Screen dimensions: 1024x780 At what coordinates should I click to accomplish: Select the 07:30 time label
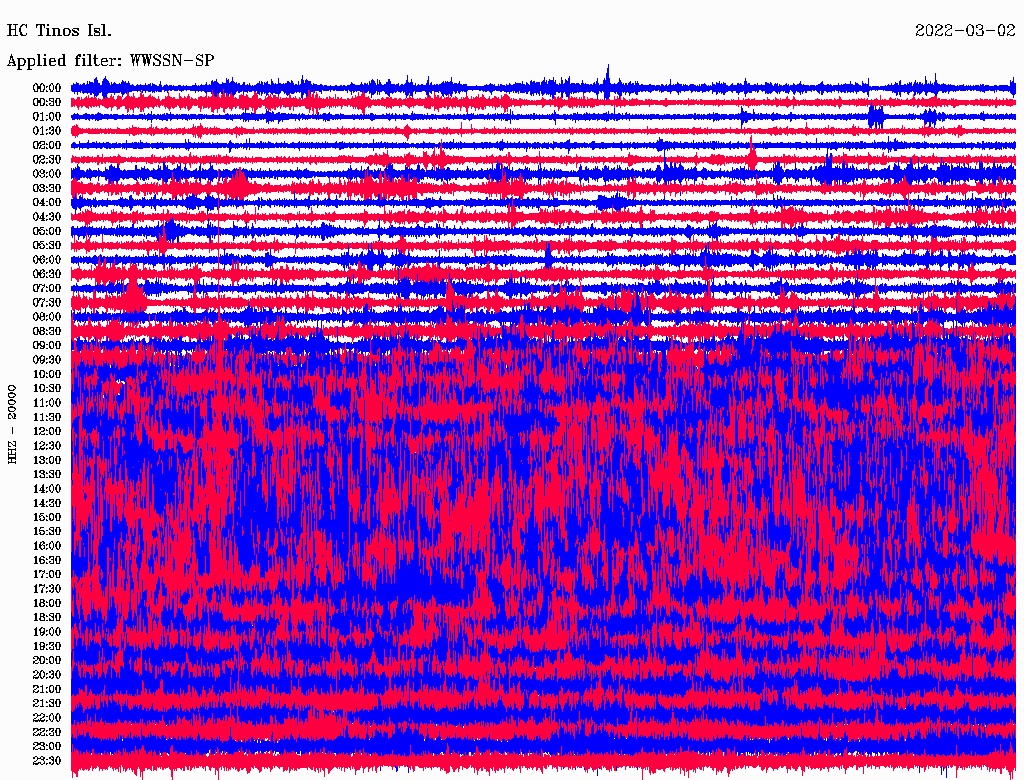pyautogui.click(x=47, y=302)
